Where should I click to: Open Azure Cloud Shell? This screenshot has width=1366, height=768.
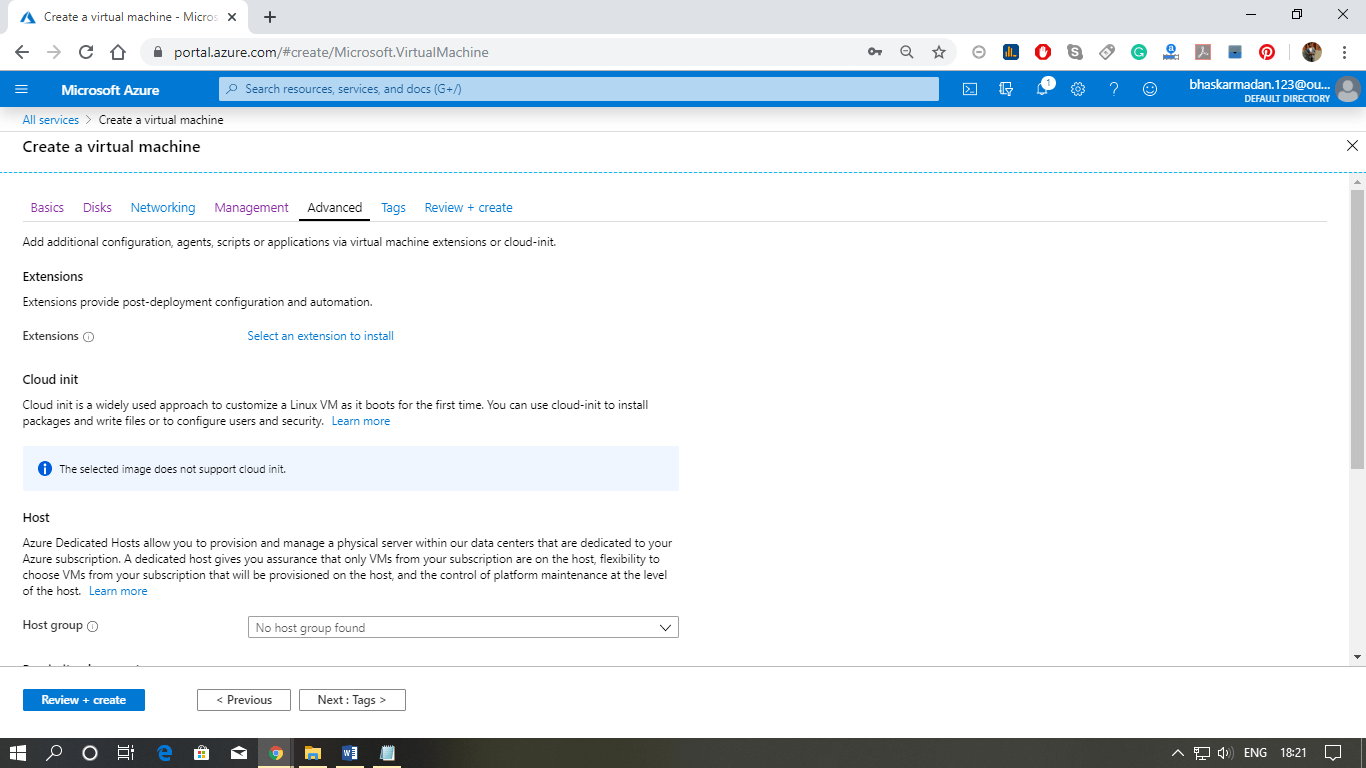click(968, 88)
